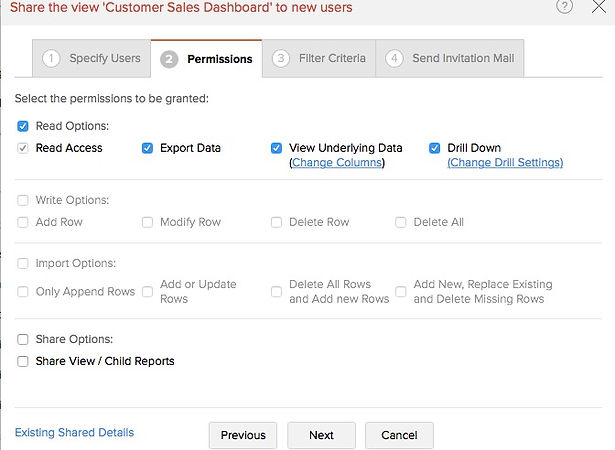Toggle the View Underlying Data checkbox

point(277,148)
